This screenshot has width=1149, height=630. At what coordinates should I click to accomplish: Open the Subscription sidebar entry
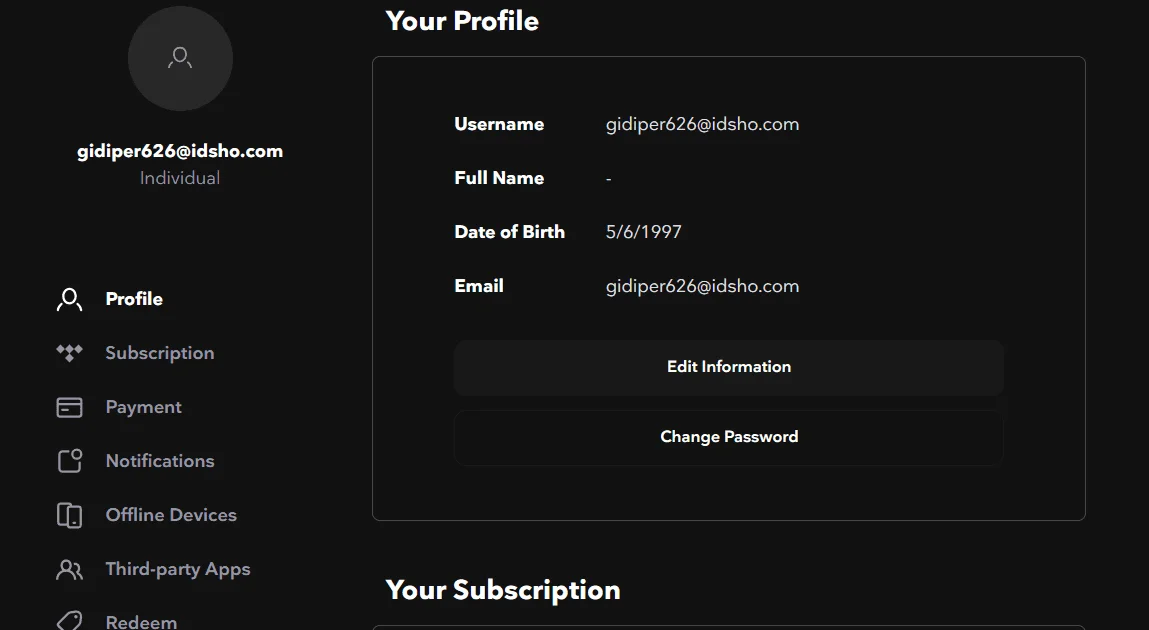tap(160, 353)
